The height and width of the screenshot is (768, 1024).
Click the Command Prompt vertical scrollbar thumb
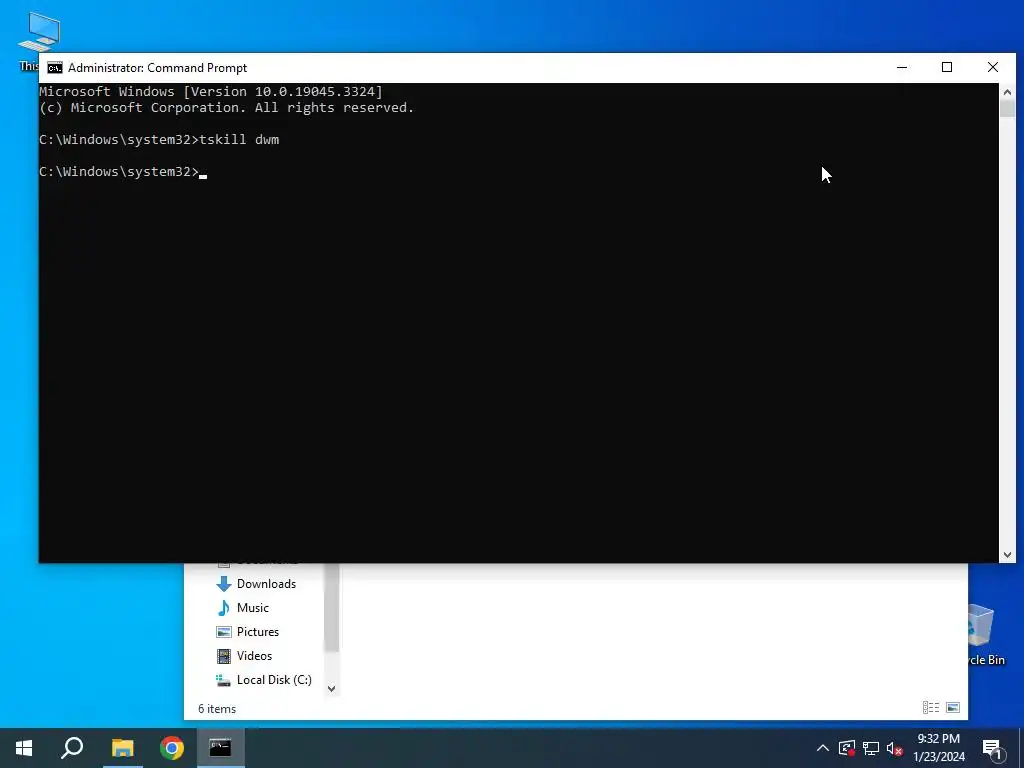click(1007, 109)
